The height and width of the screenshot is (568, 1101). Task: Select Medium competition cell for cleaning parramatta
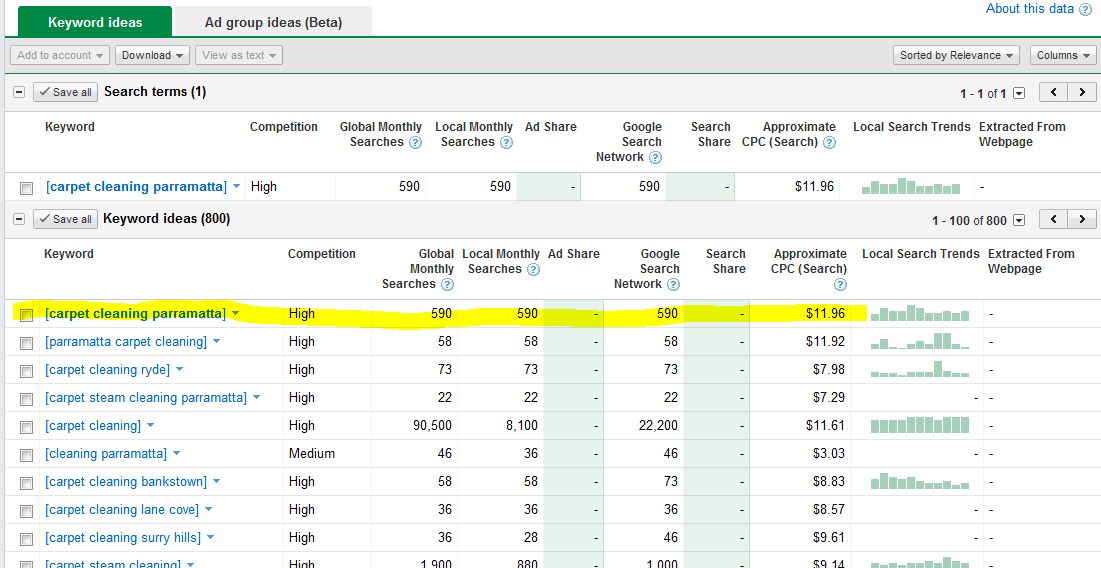[312, 454]
